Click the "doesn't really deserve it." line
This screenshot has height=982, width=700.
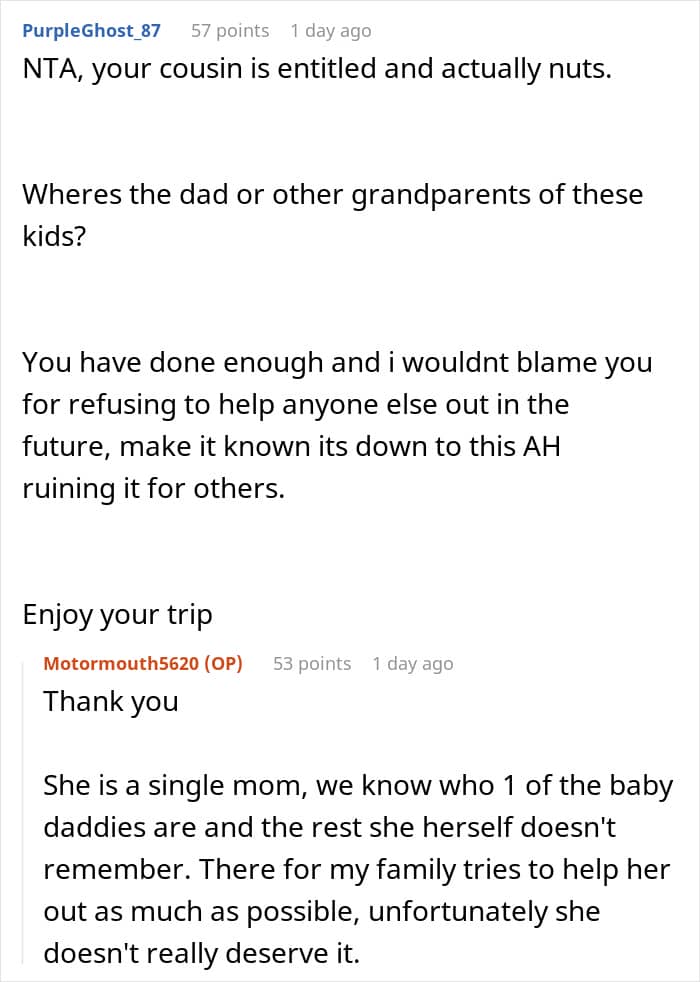point(201,954)
